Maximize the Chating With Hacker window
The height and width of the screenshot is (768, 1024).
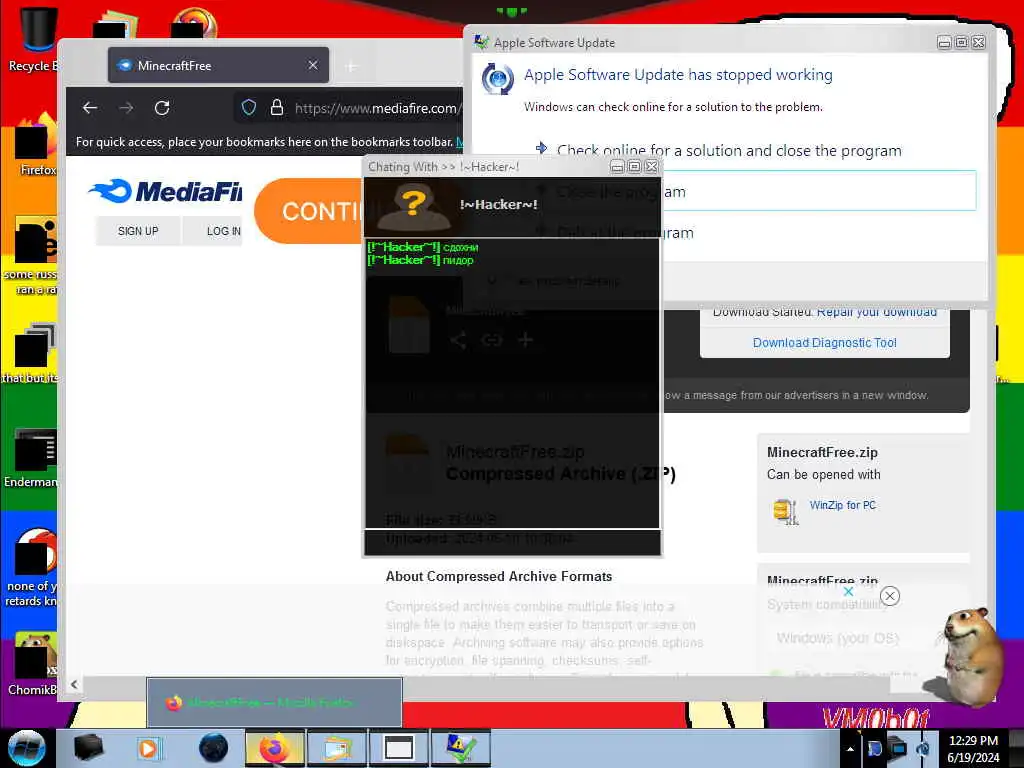coord(634,167)
